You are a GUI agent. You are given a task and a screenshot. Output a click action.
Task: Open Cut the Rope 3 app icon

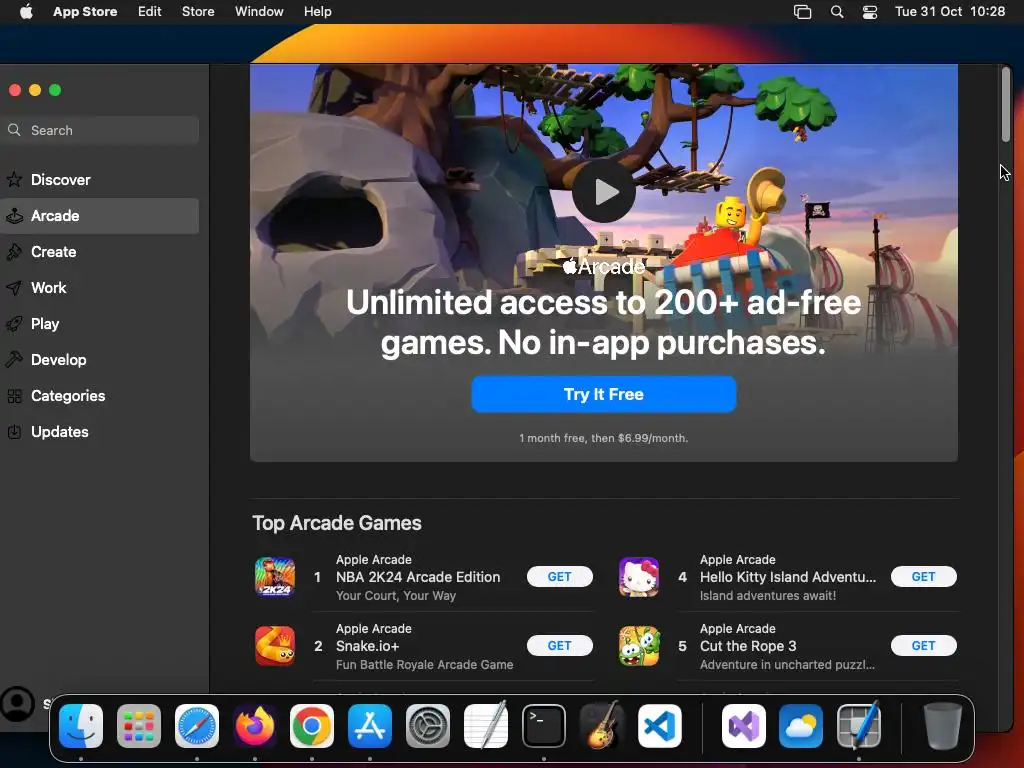639,645
